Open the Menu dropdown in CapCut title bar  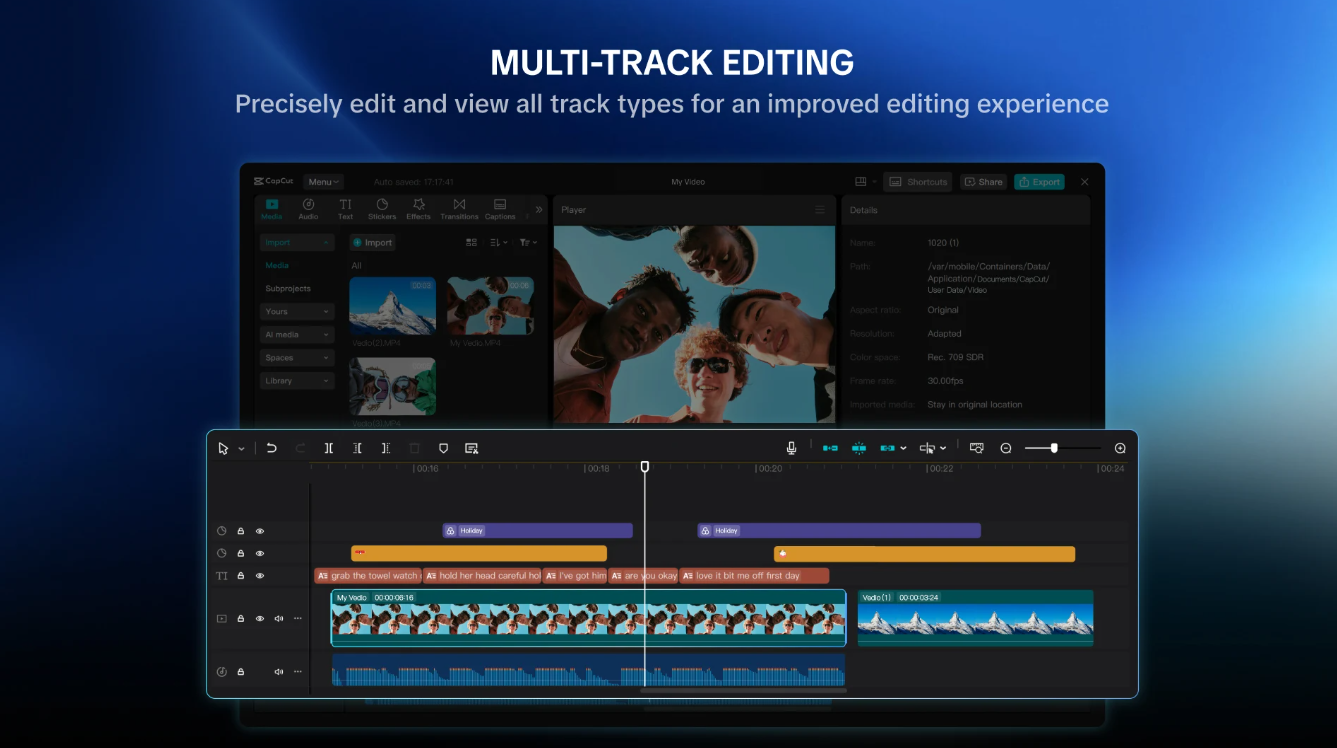324,182
